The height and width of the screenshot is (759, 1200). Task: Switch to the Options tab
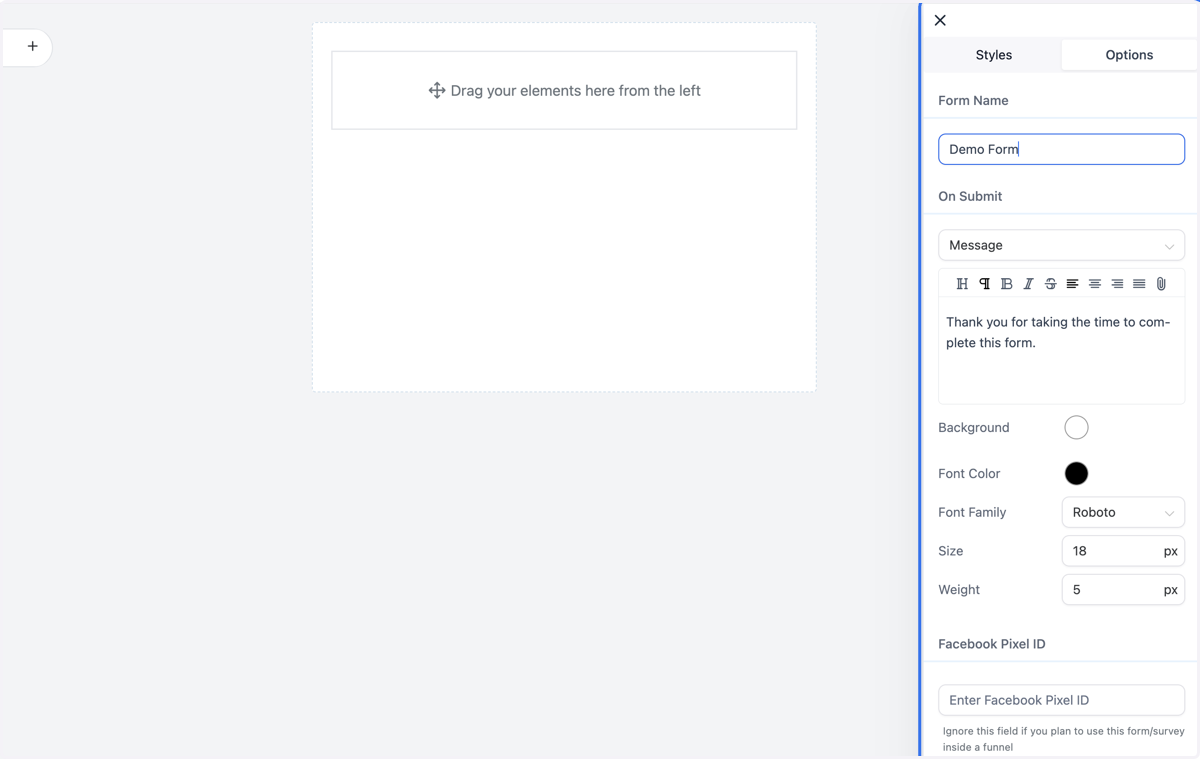coord(1129,55)
